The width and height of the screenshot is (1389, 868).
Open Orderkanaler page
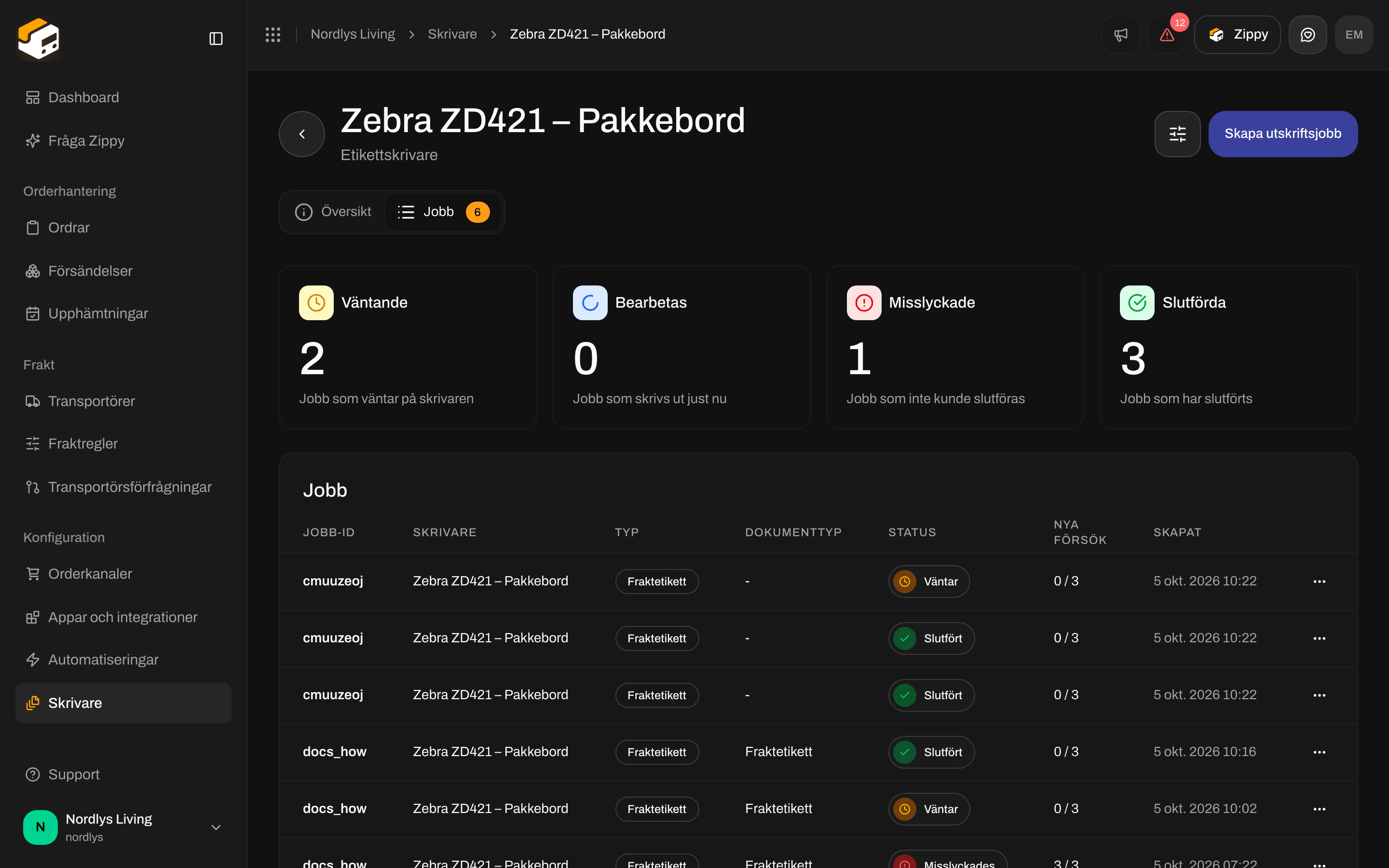(123, 573)
